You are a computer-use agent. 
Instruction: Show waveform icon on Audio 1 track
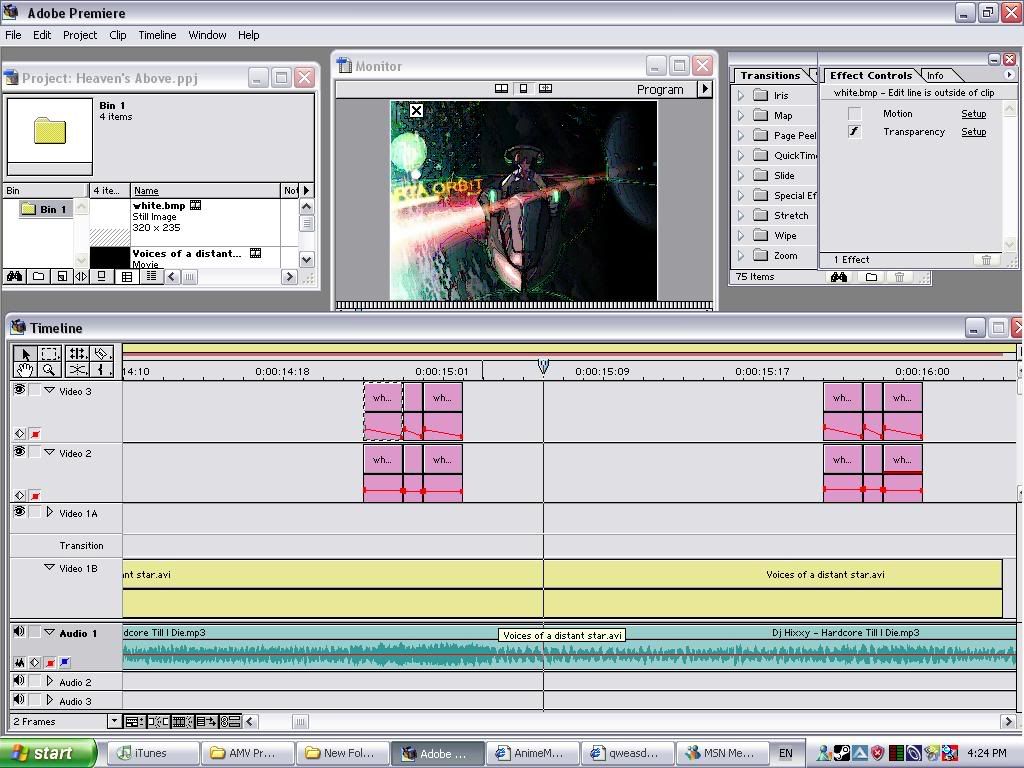click(x=19, y=662)
